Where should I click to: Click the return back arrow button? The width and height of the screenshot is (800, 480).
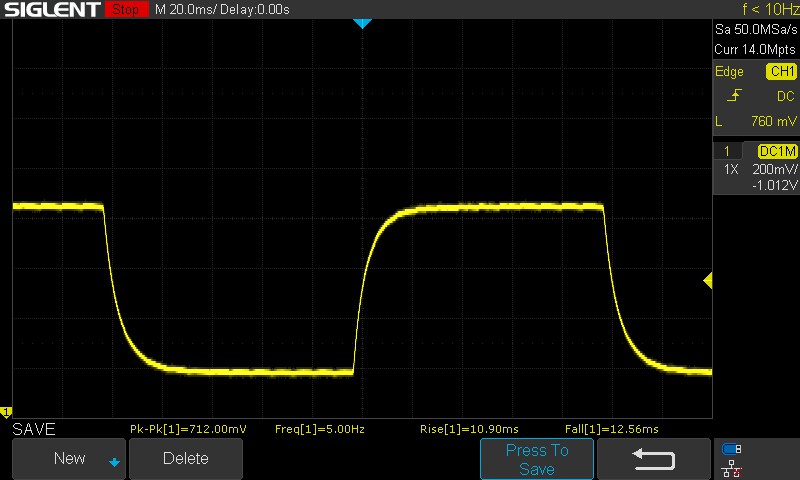click(x=654, y=459)
